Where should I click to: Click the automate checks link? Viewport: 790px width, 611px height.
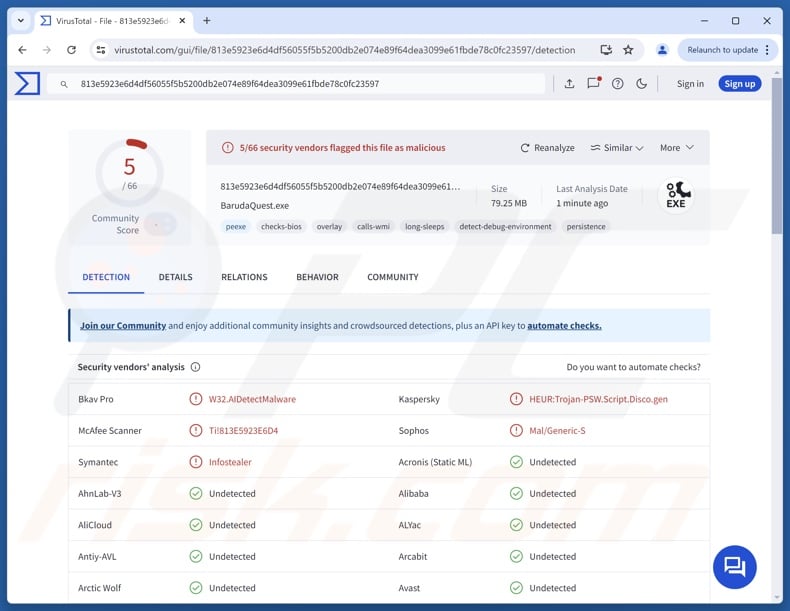tap(564, 326)
